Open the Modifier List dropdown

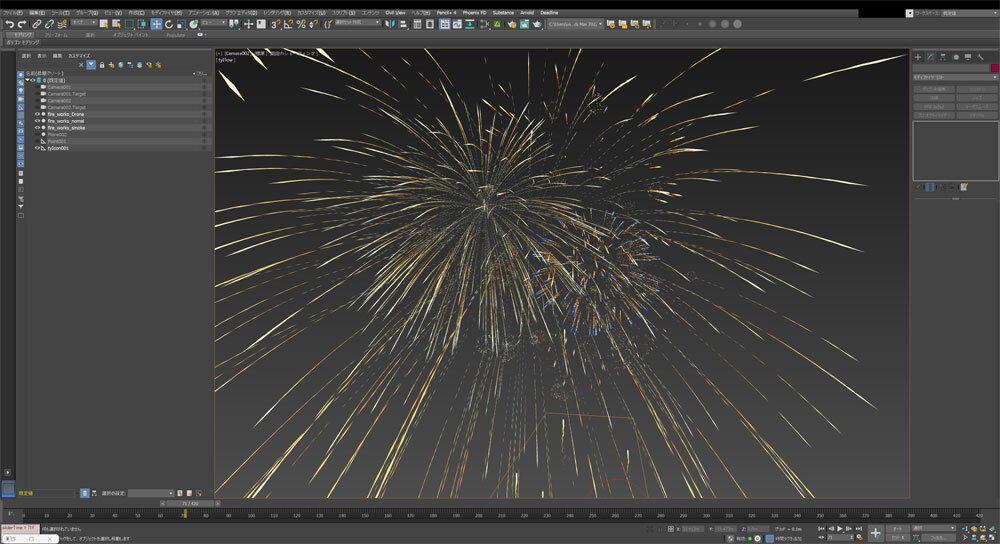954,77
